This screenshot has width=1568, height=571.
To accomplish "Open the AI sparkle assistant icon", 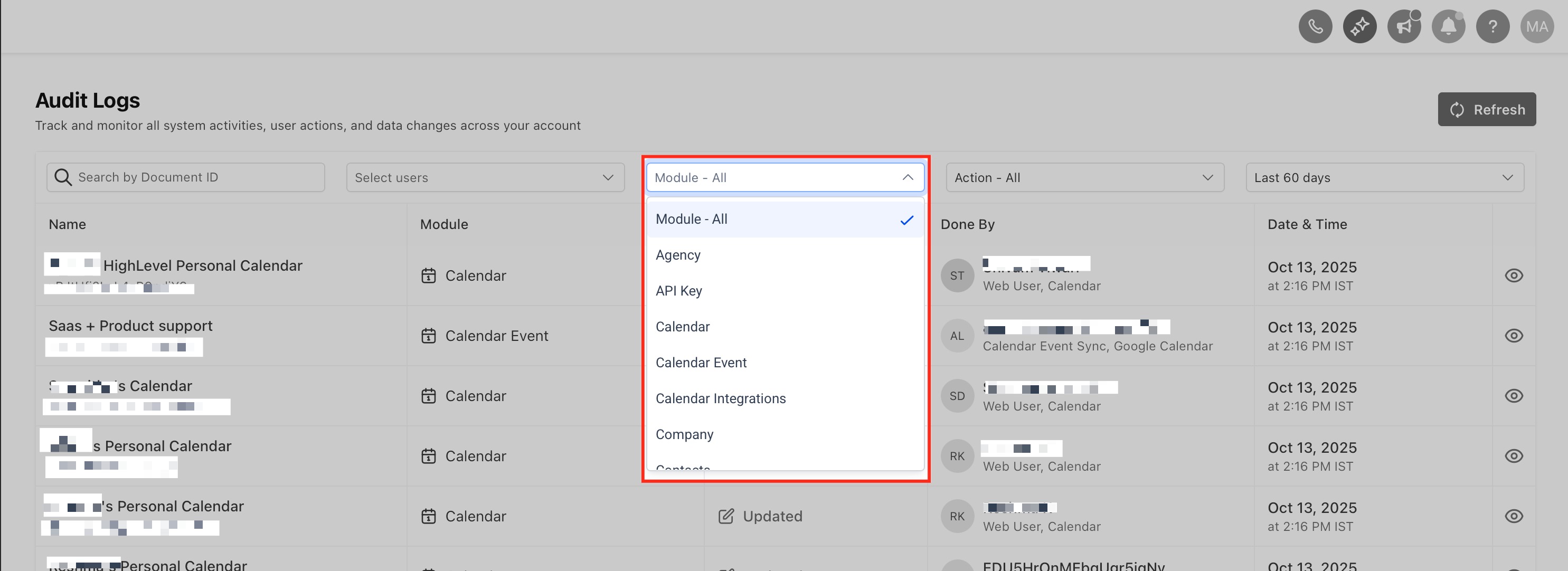I will coord(1359,27).
